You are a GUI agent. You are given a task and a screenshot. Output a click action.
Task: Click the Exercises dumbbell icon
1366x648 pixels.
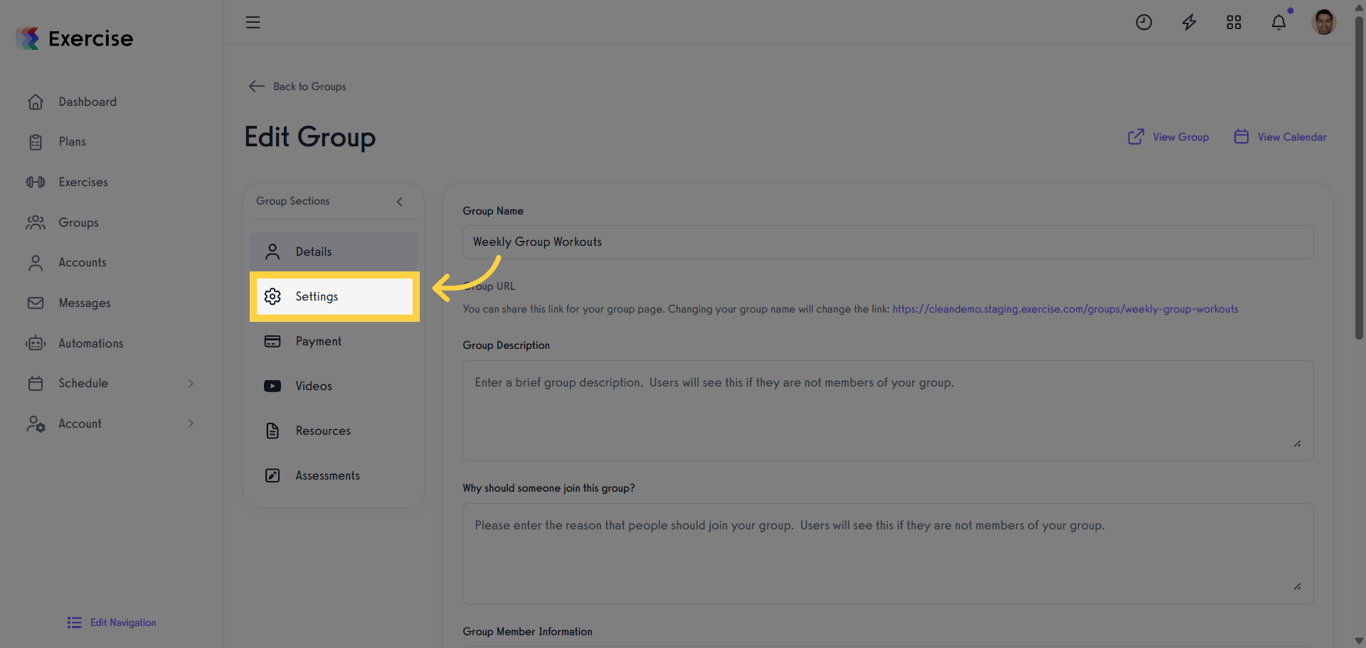(x=36, y=182)
